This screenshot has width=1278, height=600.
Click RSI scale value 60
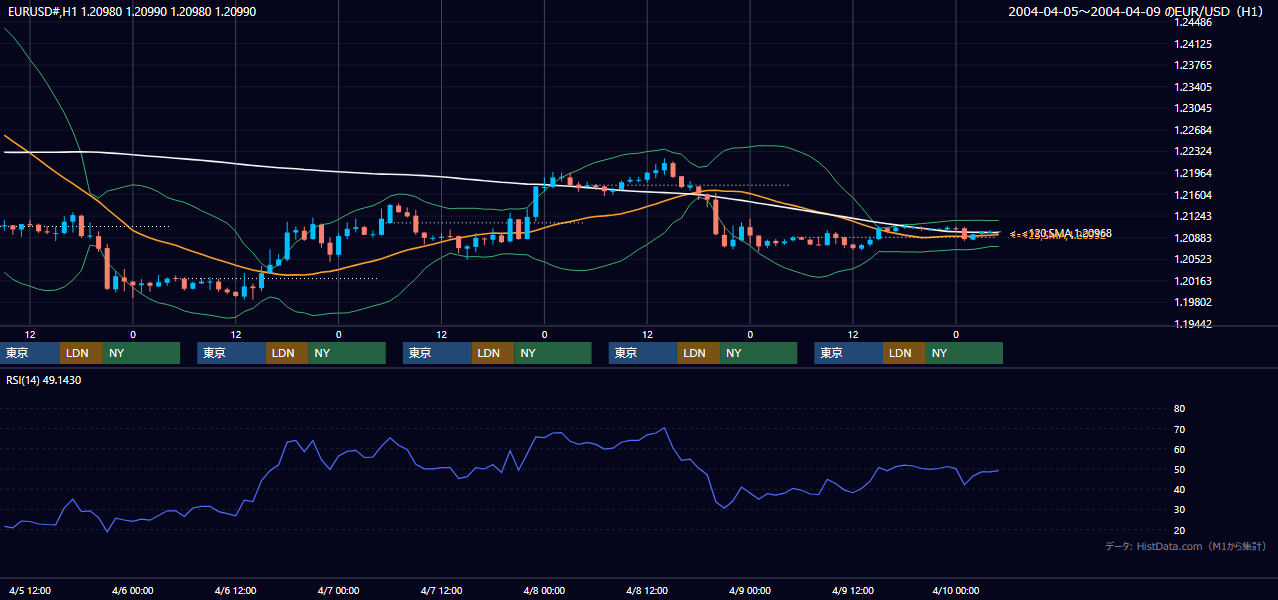(x=1179, y=449)
